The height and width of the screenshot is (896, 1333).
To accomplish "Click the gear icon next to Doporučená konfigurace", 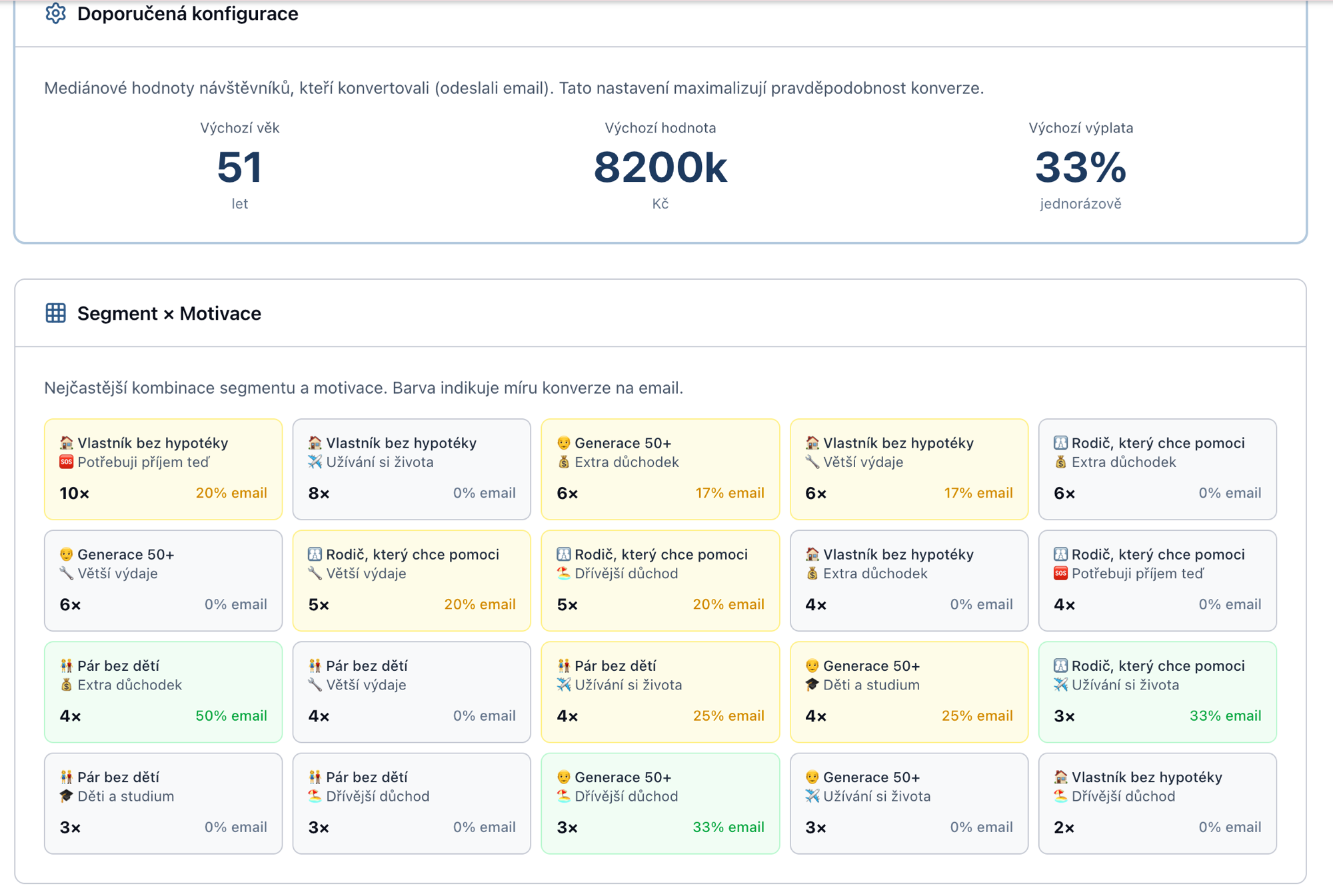I will click(x=55, y=13).
